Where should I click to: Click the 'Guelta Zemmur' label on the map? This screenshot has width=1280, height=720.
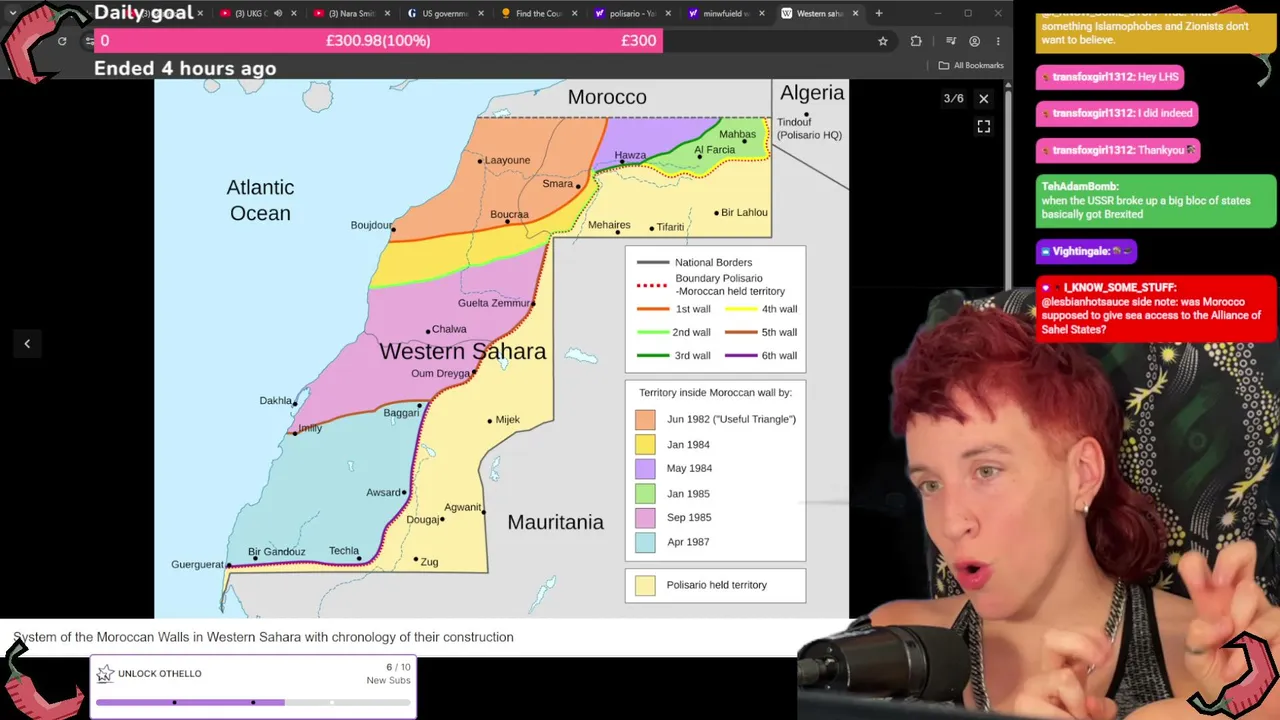pos(494,303)
